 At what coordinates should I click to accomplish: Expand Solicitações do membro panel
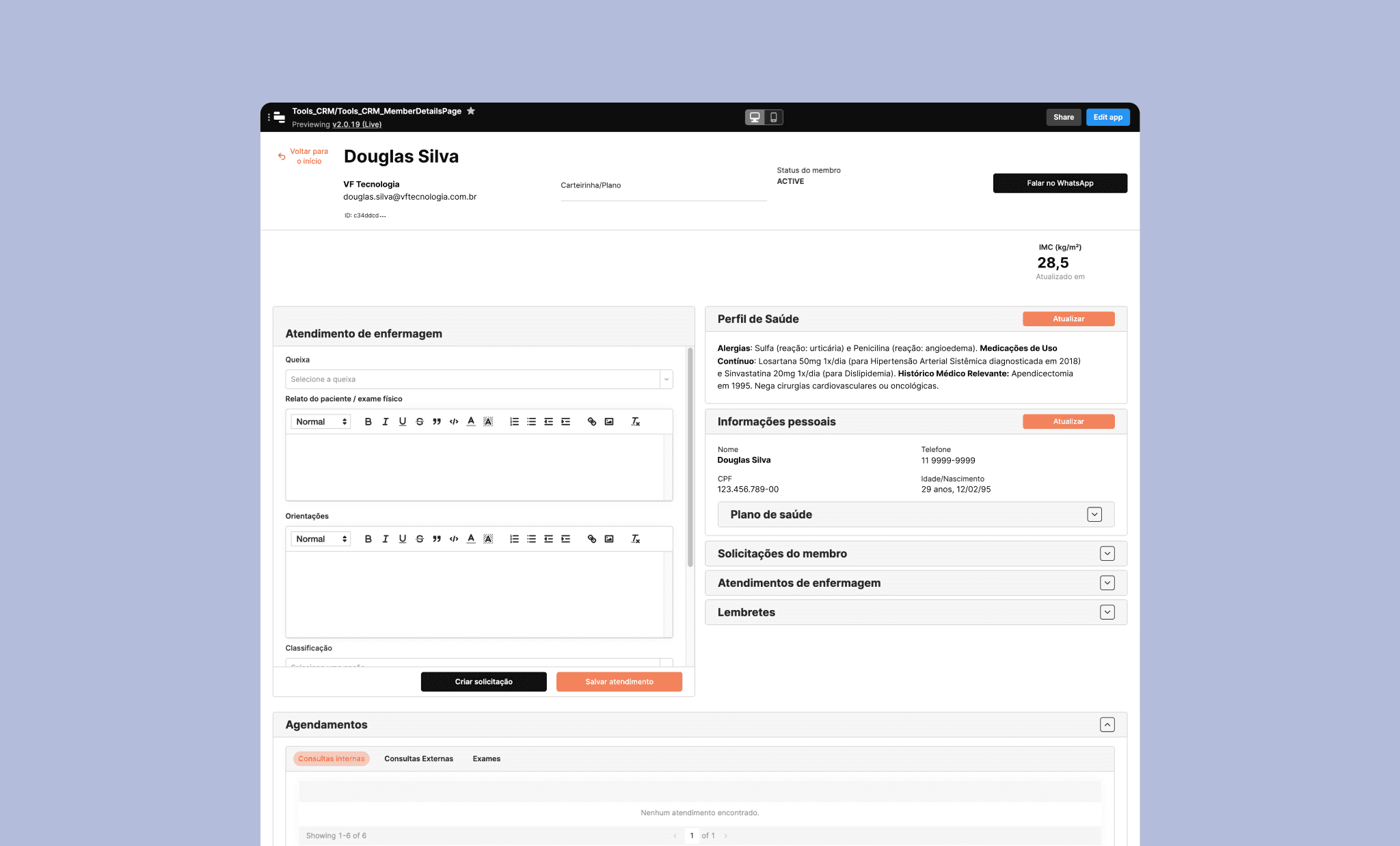coord(1107,553)
